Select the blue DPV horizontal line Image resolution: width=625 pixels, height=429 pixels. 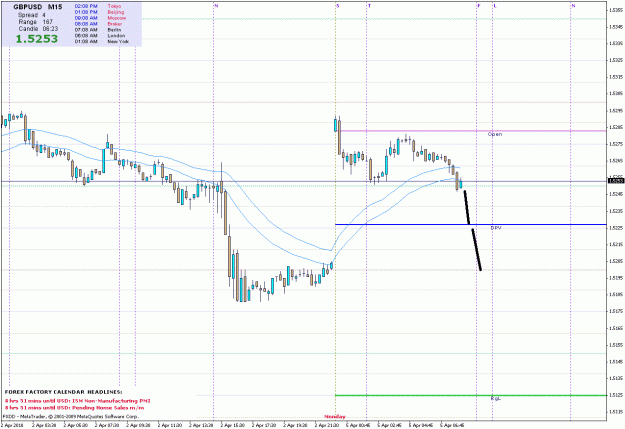point(471,224)
